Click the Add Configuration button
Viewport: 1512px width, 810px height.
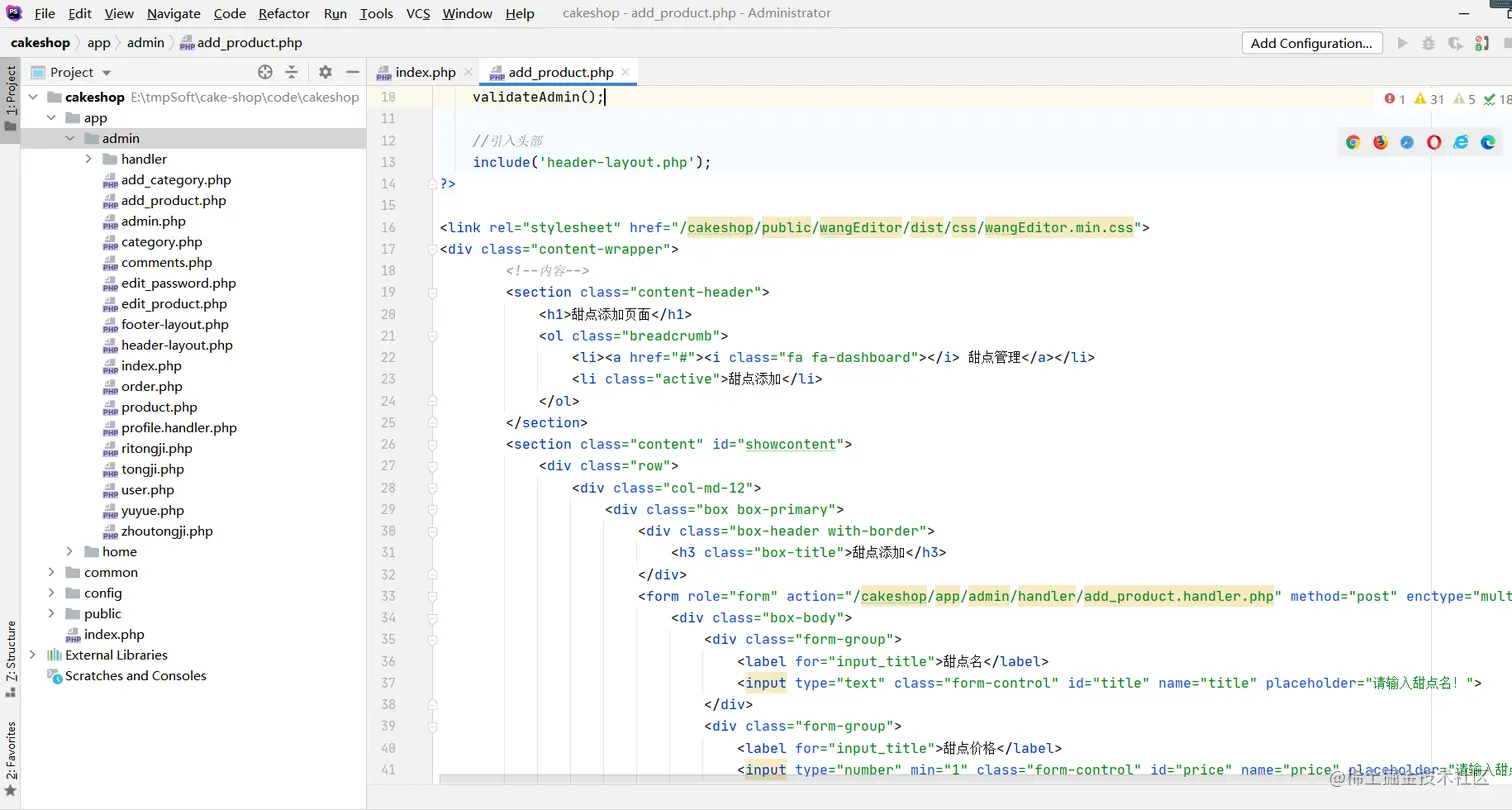[x=1312, y=43]
